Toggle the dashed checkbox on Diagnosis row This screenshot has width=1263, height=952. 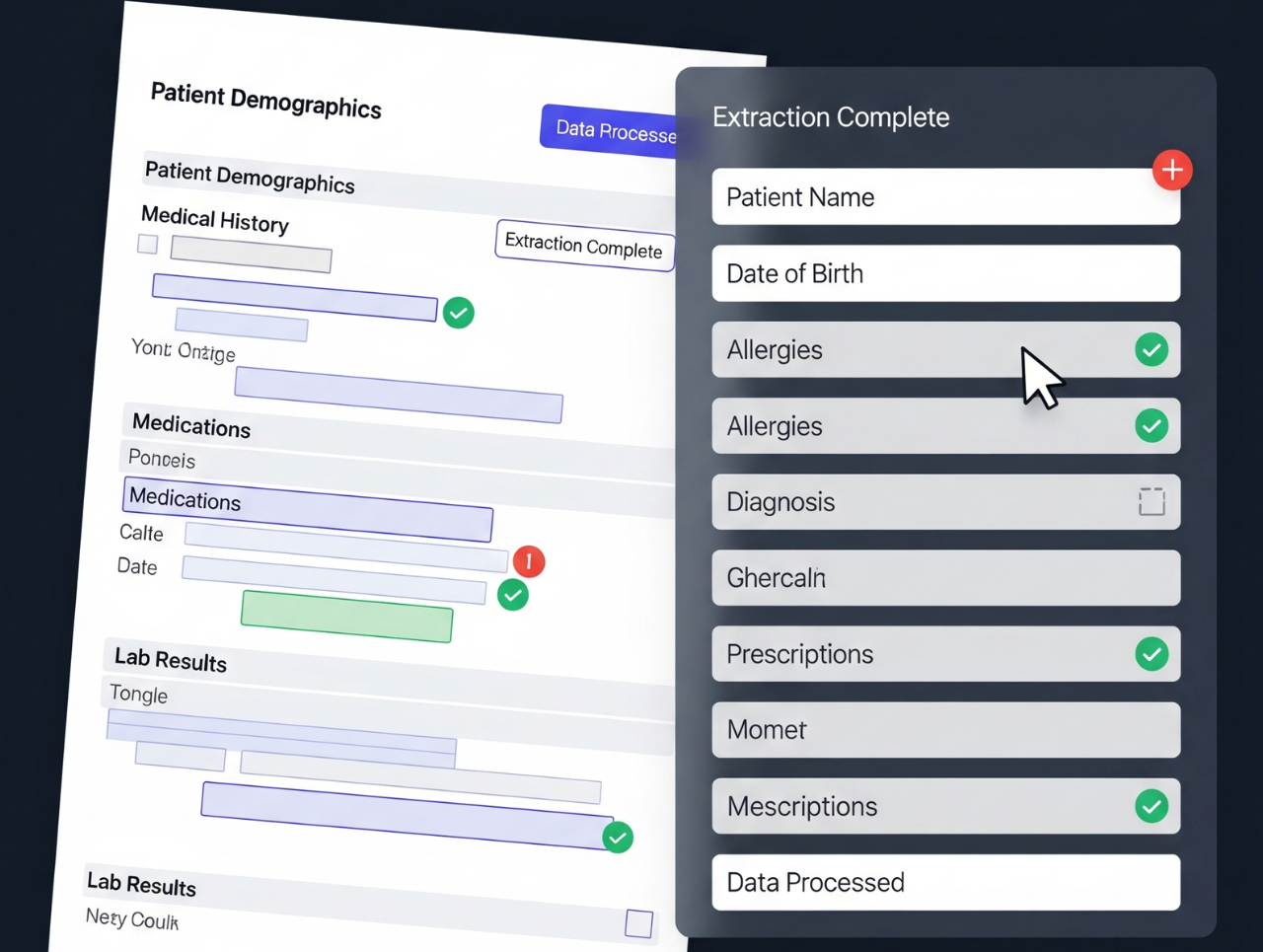tap(1151, 502)
